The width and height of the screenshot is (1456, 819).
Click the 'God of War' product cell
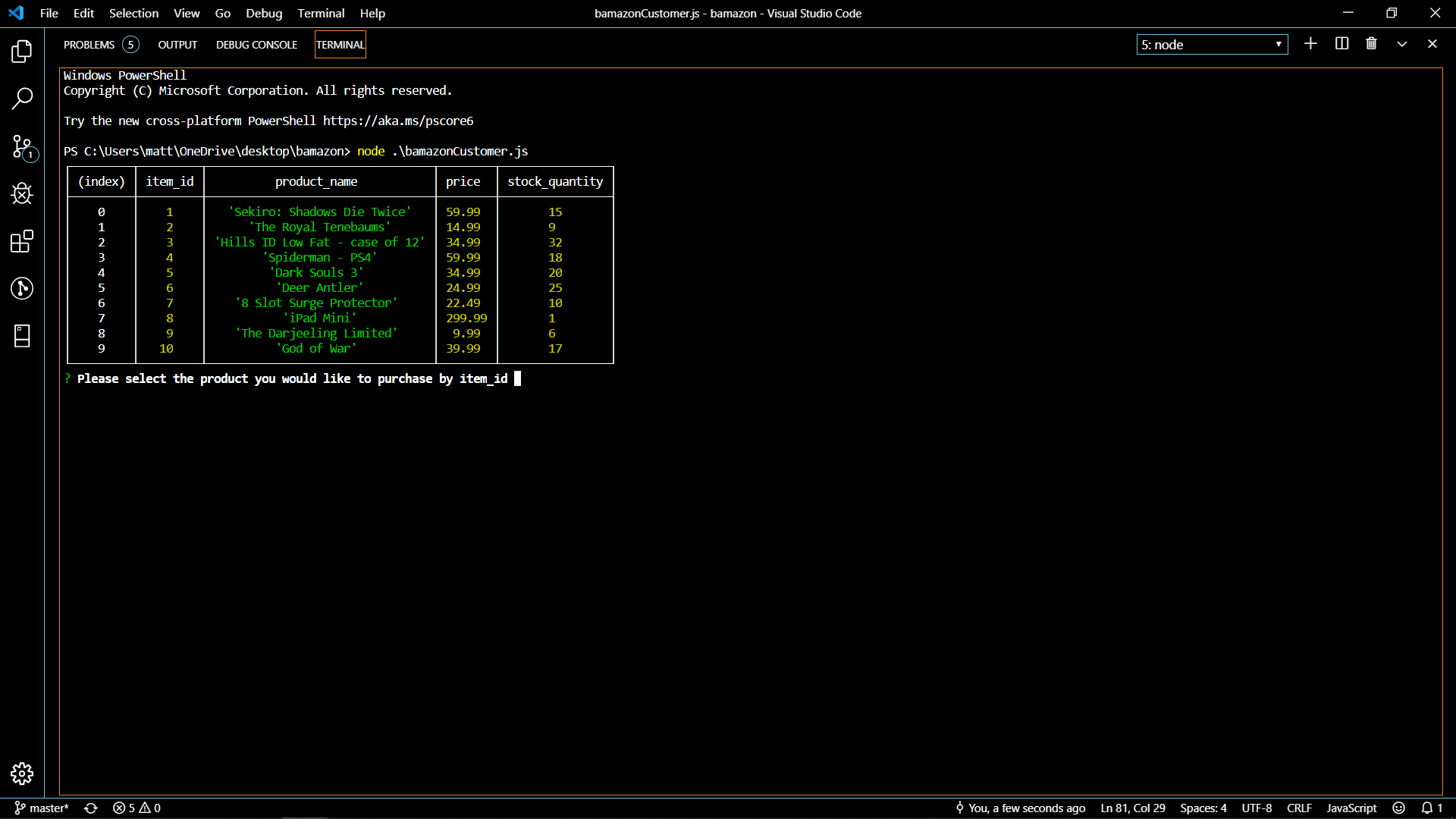tap(316, 348)
